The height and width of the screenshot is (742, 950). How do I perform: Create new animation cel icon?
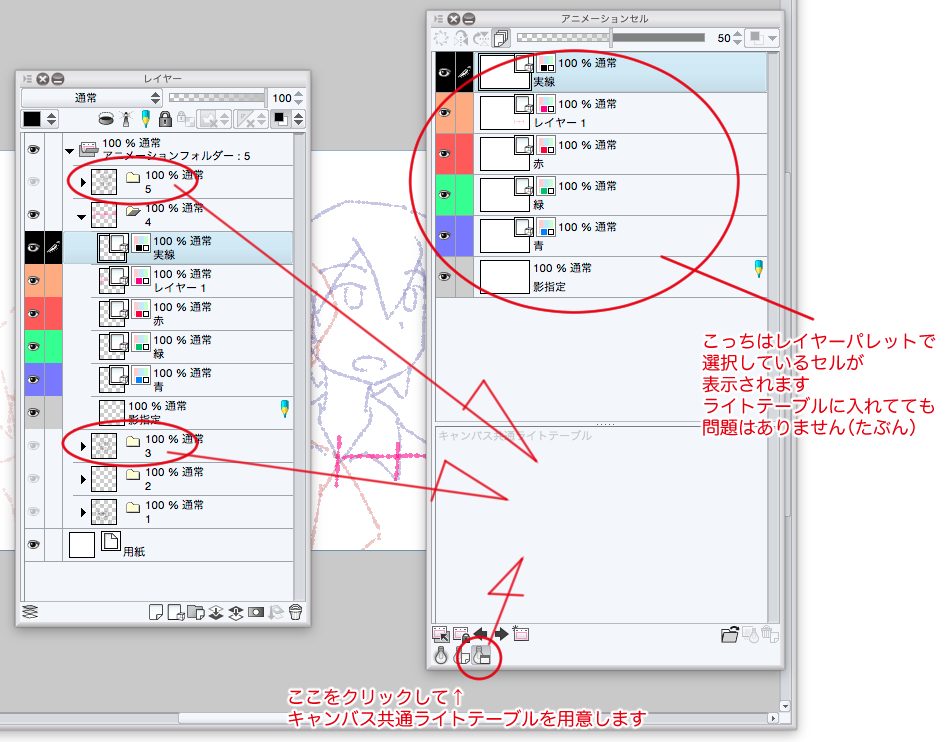521,634
